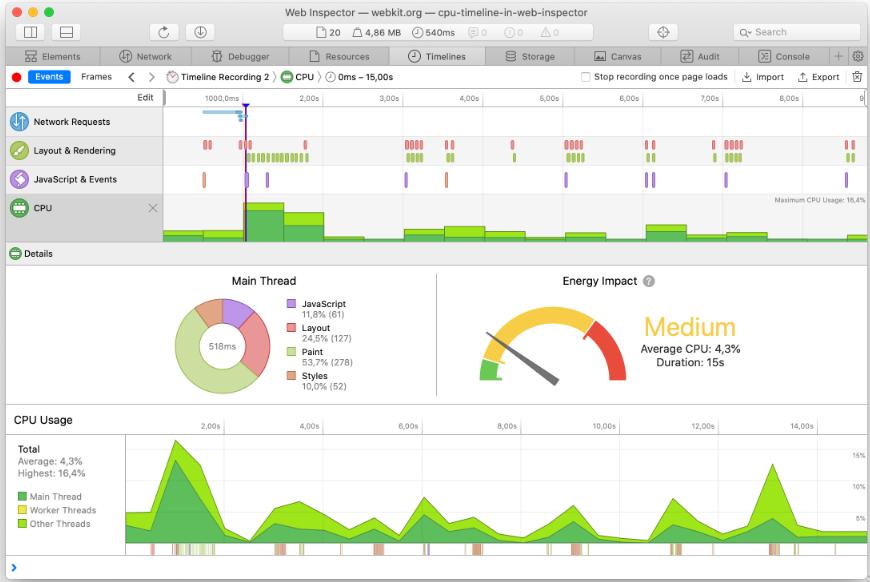Activate the element selection crosshair icon
Viewport: 870px width, 582px height.
pos(663,32)
